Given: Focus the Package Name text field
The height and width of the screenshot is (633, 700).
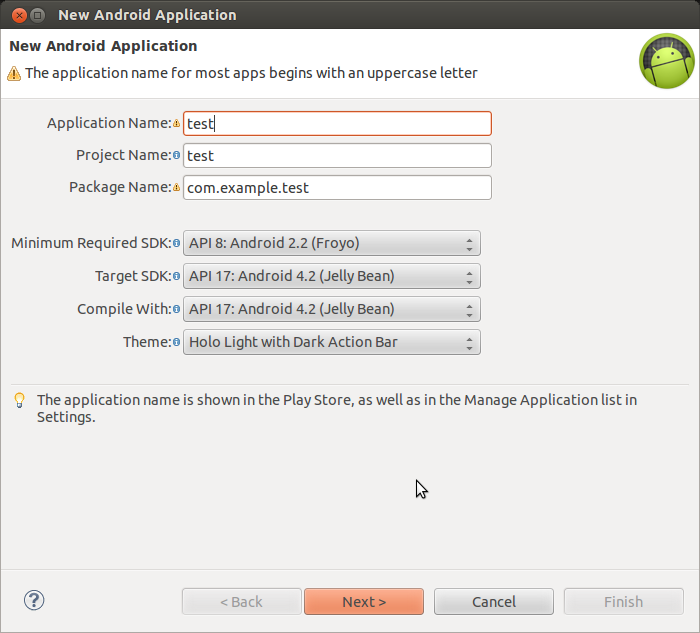Looking at the screenshot, I should (x=338, y=188).
